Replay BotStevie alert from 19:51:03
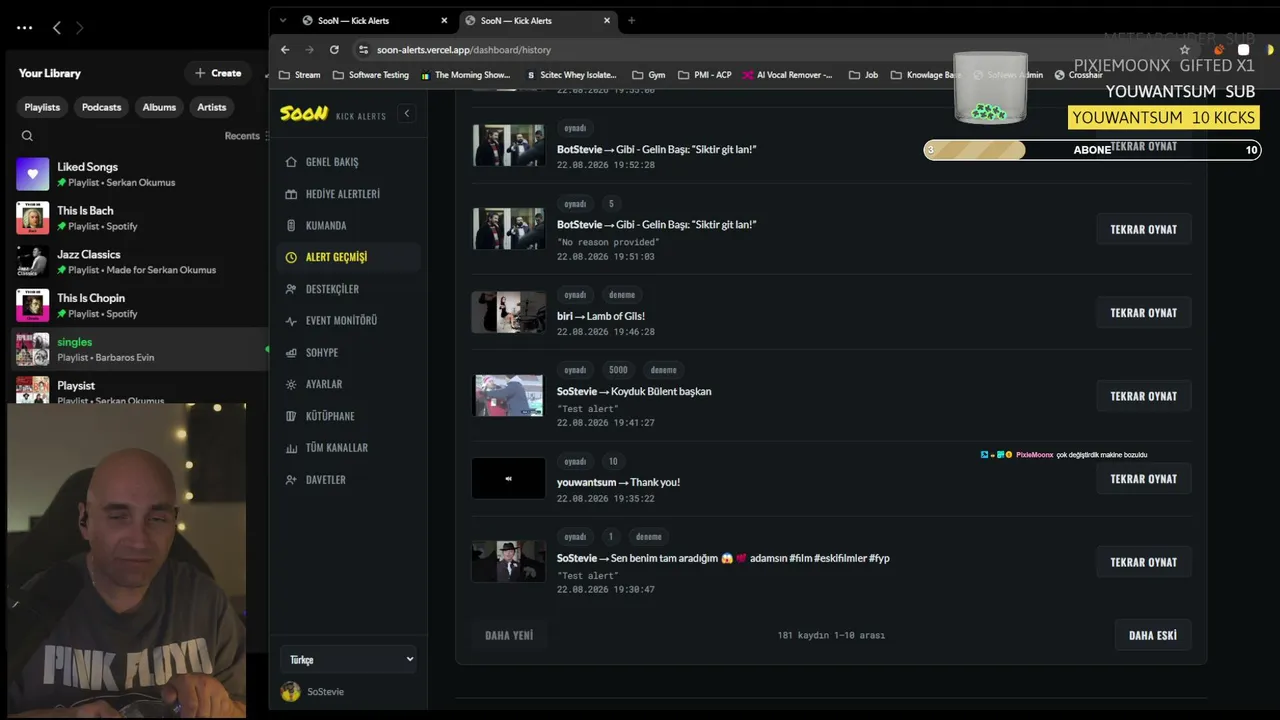This screenshot has width=1280, height=720. tap(1143, 229)
